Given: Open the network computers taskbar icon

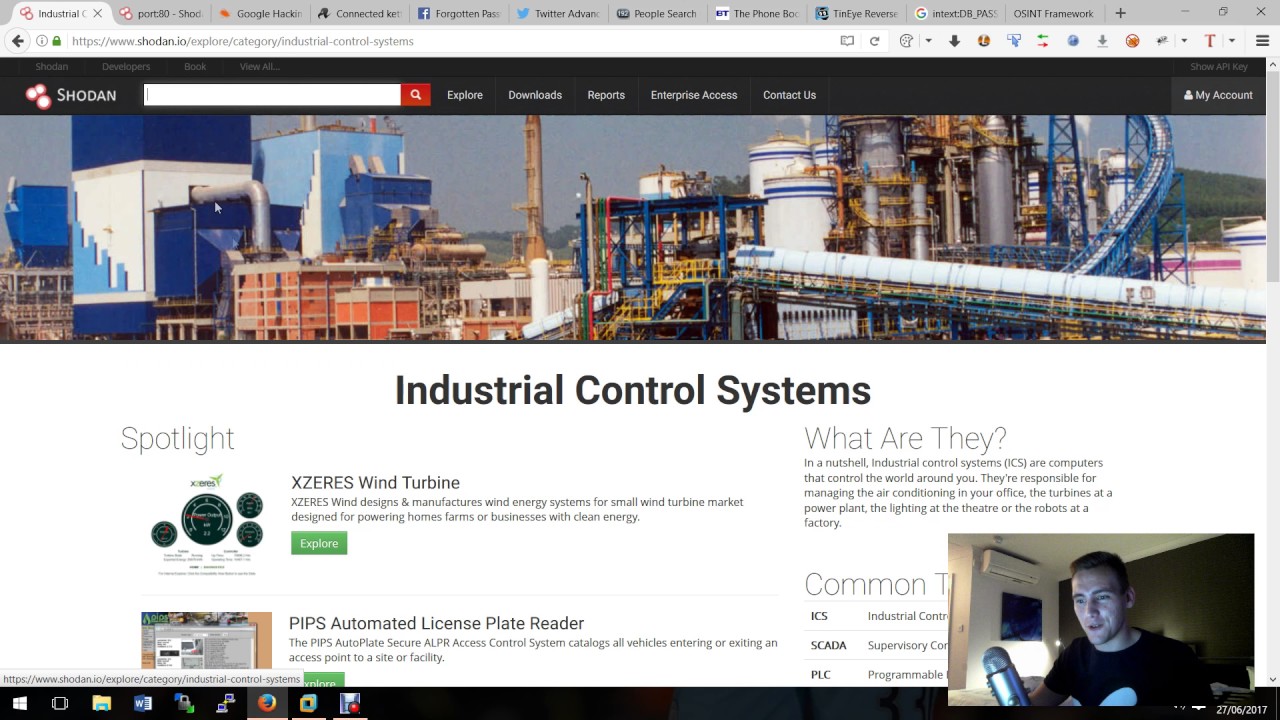Looking at the screenshot, I should pyautogui.click(x=225, y=704).
